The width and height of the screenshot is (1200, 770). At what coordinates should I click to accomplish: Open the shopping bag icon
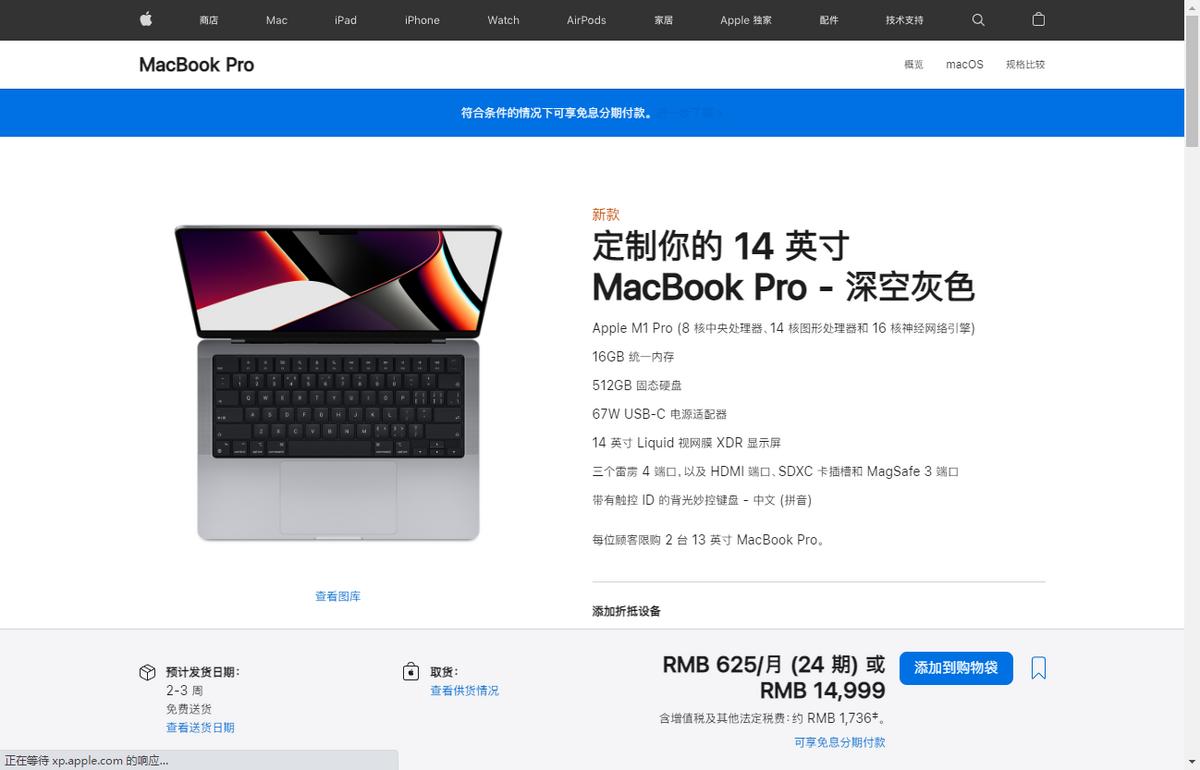coord(1038,19)
